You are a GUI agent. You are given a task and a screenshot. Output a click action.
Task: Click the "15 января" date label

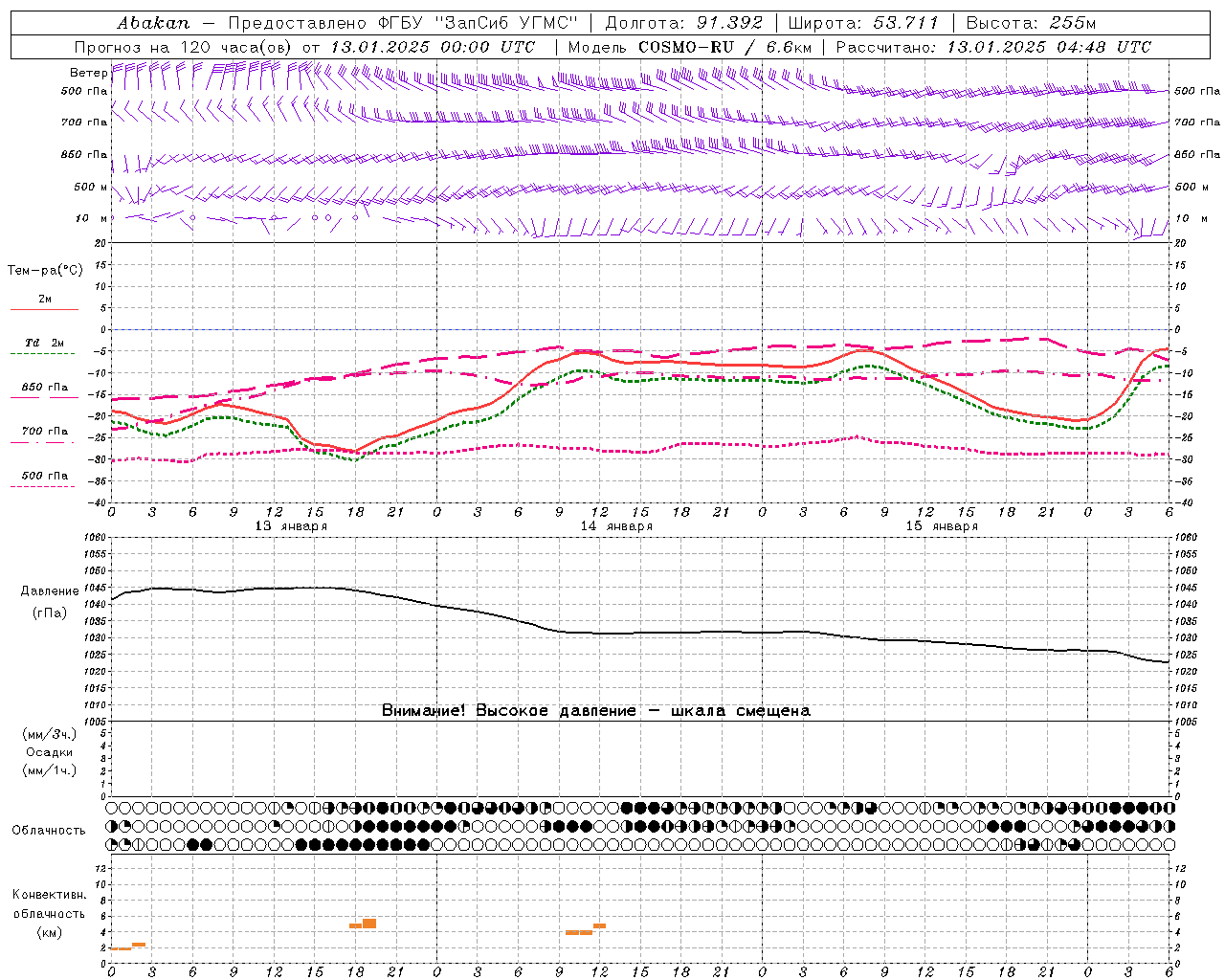pos(942,526)
